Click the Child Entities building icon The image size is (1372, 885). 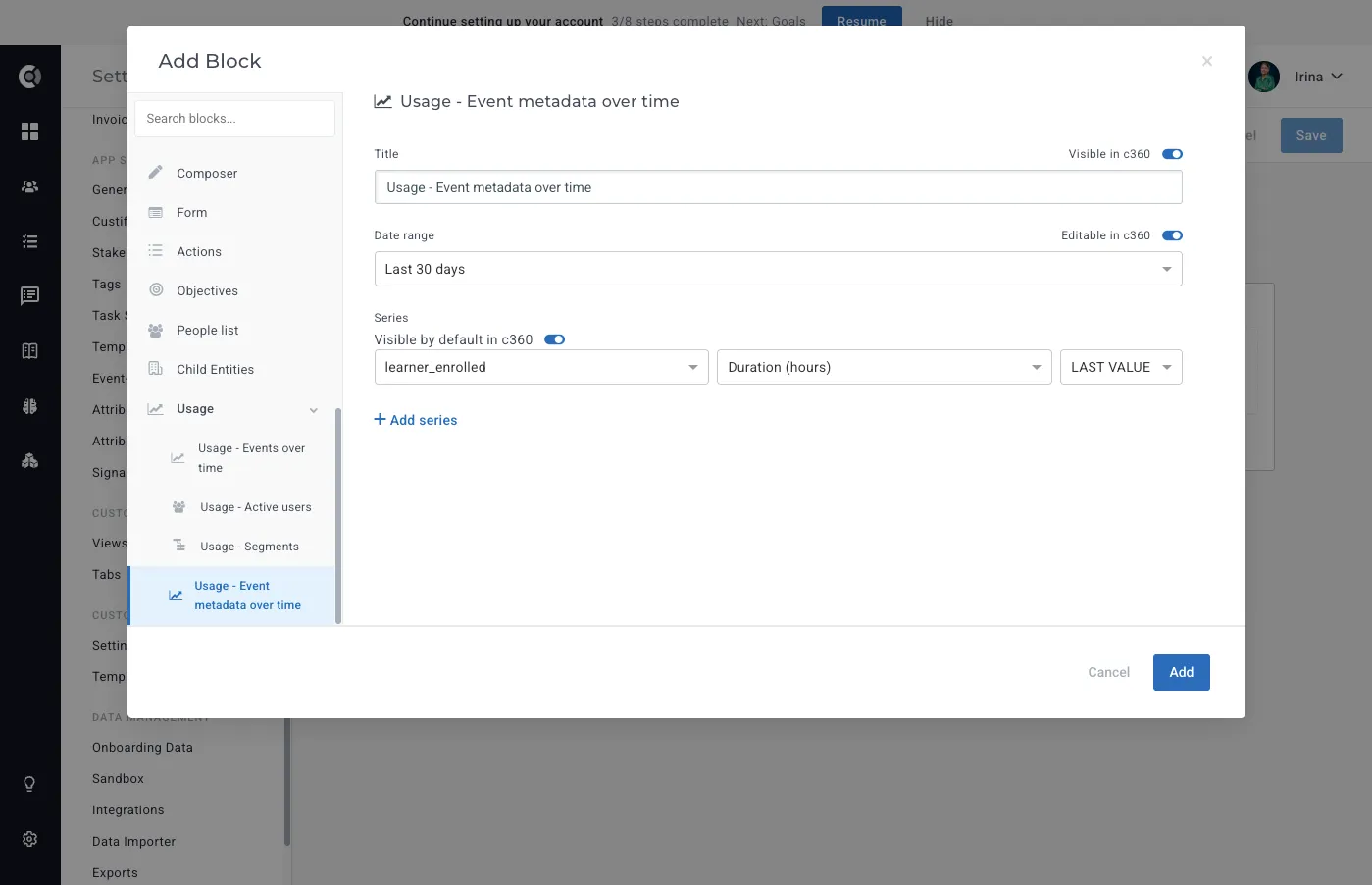(155, 369)
